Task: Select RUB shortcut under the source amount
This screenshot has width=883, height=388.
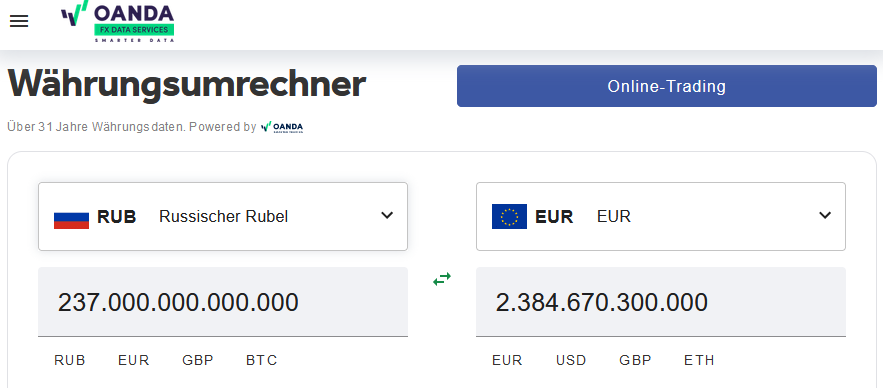Action: click(x=70, y=360)
